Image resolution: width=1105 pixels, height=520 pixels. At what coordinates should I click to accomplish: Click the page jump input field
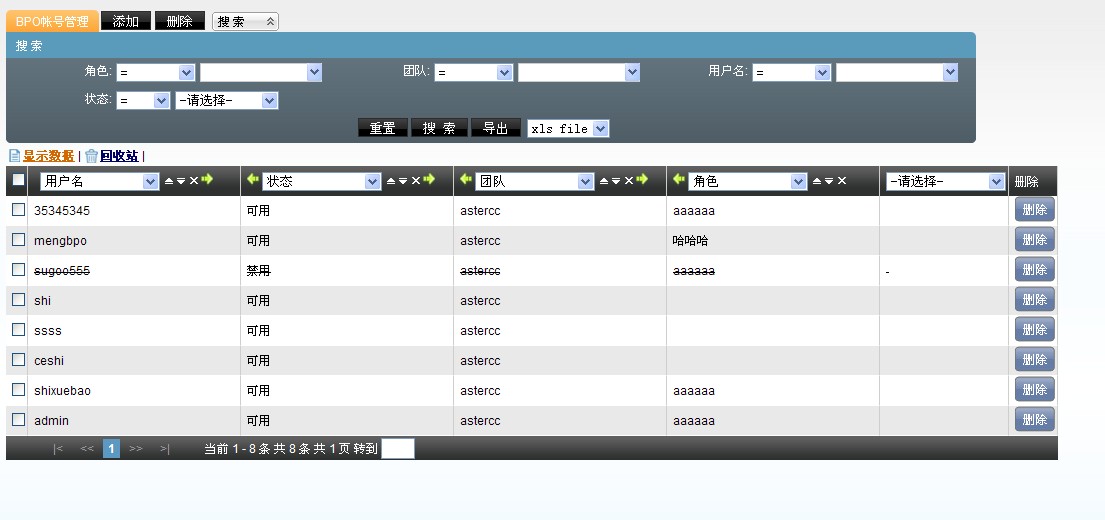point(398,449)
